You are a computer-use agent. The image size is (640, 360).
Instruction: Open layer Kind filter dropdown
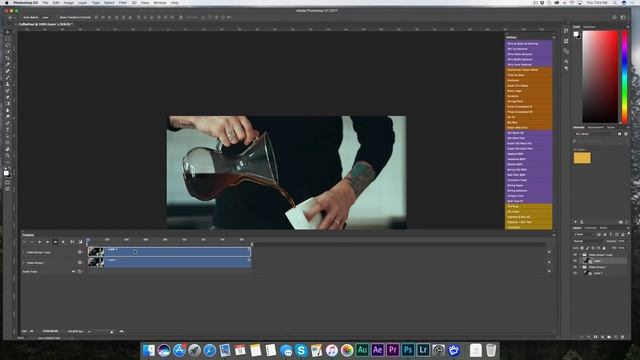(x=584, y=235)
